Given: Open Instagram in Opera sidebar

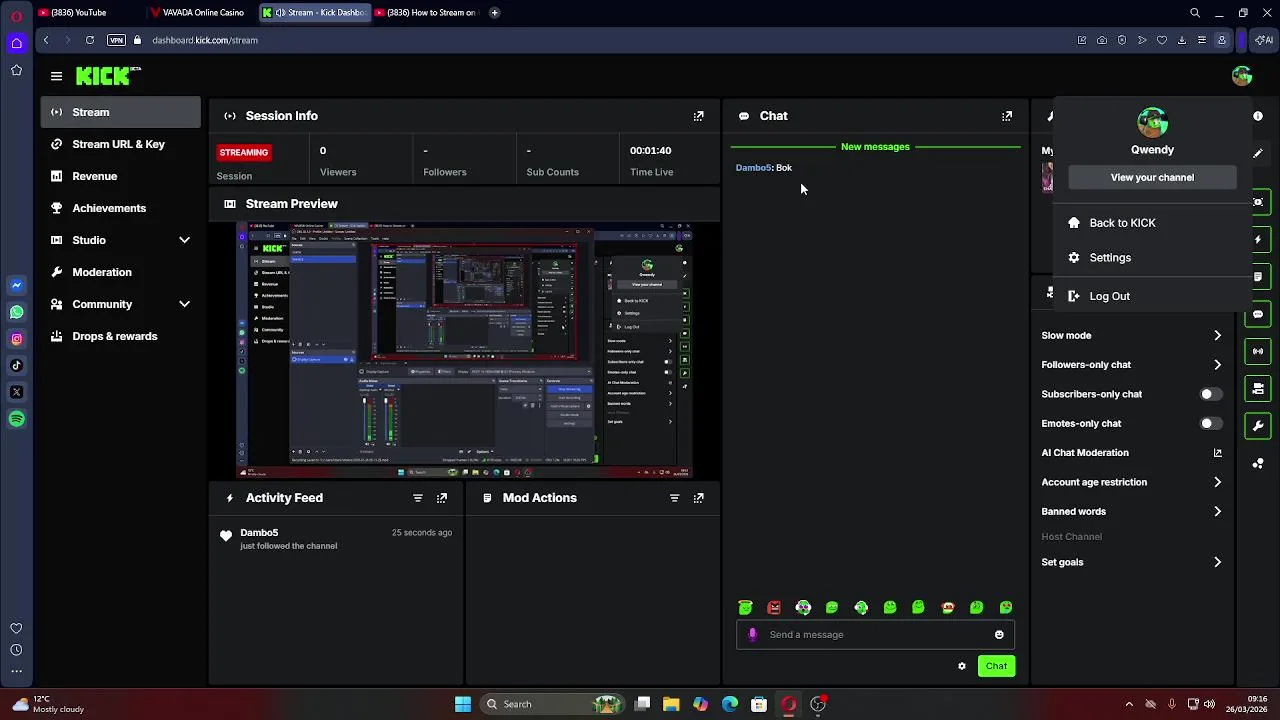Looking at the screenshot, I should pyautogui.click(x=16, y=339).
